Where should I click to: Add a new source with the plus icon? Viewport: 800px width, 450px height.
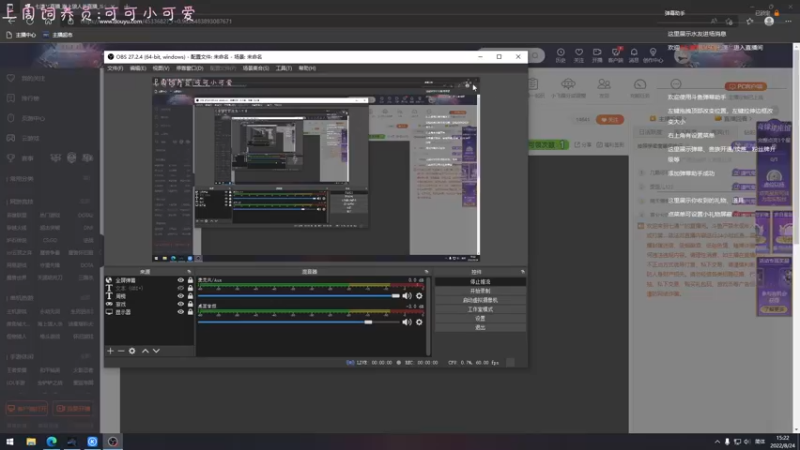(110, 351)
